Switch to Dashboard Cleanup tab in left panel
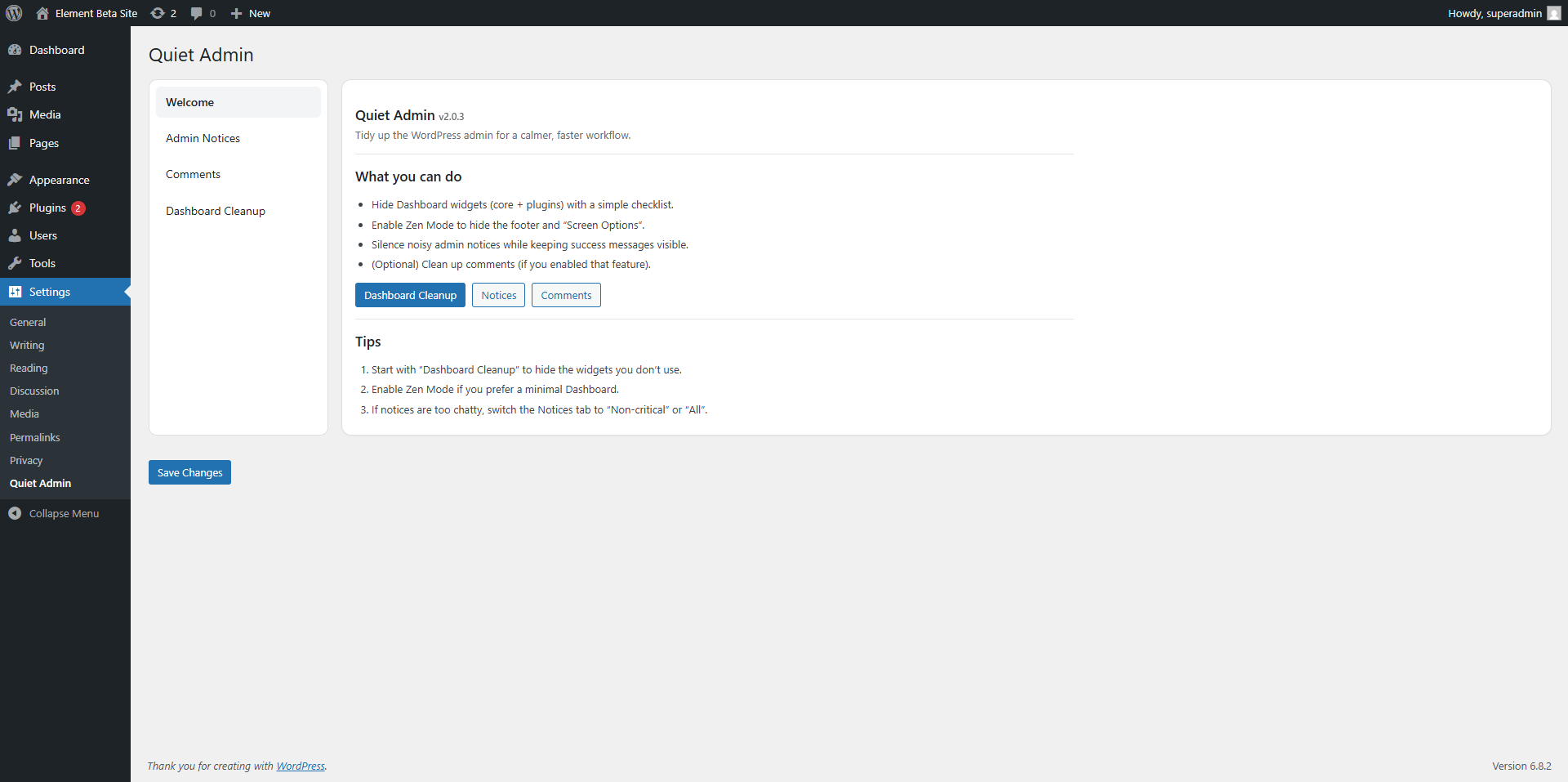Image resolution: width=1568 pixels, height=782 pixels. coord(238,211)
